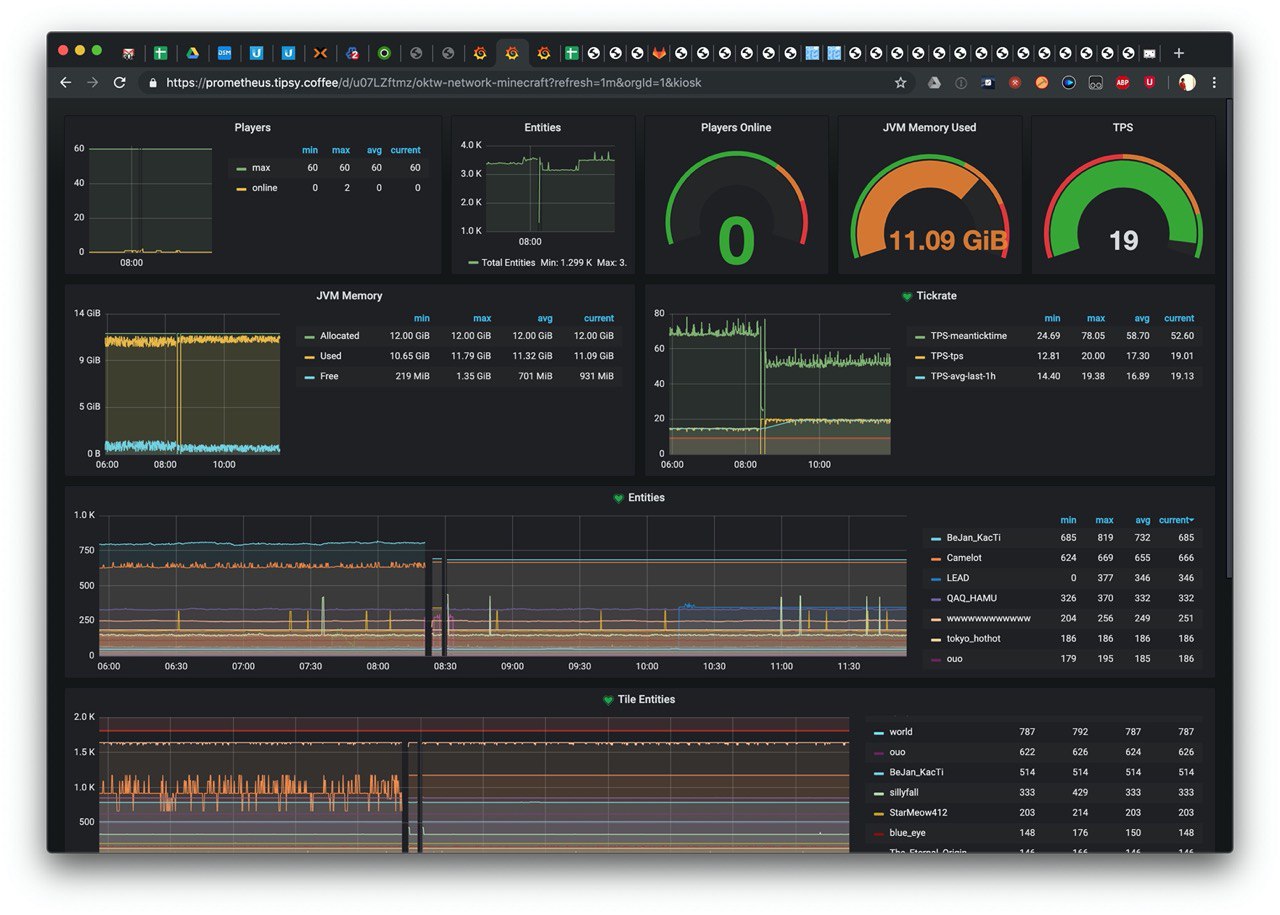
Task: Open the ABP Adblock Plus extension
Action: click(1123, 83)
